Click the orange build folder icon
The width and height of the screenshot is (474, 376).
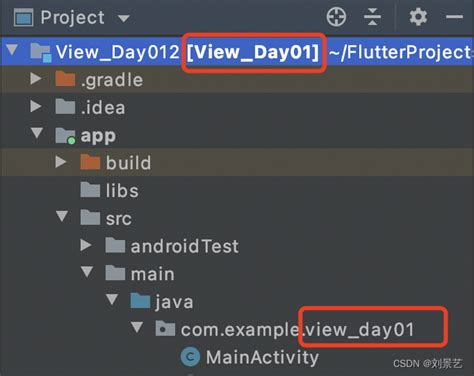pyautogui.click(x=90, y=162)
